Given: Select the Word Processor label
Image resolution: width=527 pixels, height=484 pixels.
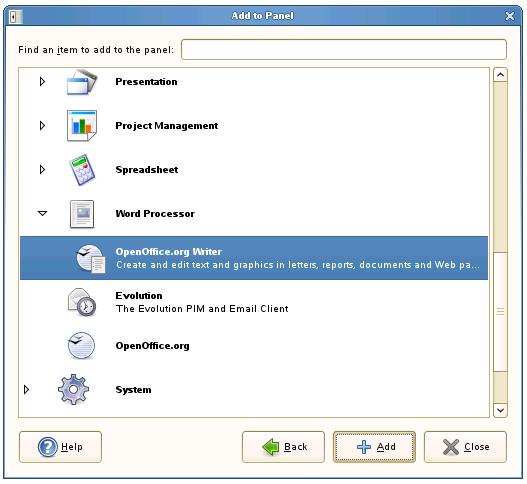Looking at the screenshot, I should coord(155,214).
